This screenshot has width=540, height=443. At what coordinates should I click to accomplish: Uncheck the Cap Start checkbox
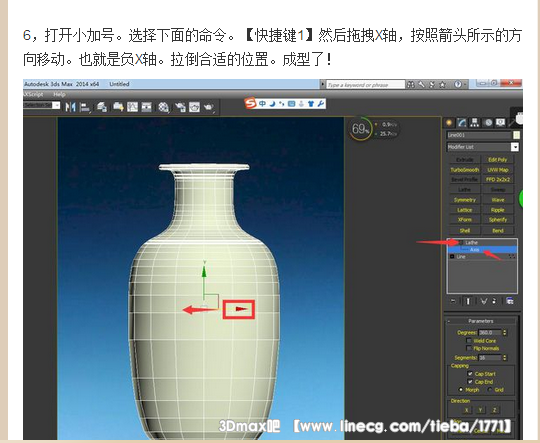470,373
